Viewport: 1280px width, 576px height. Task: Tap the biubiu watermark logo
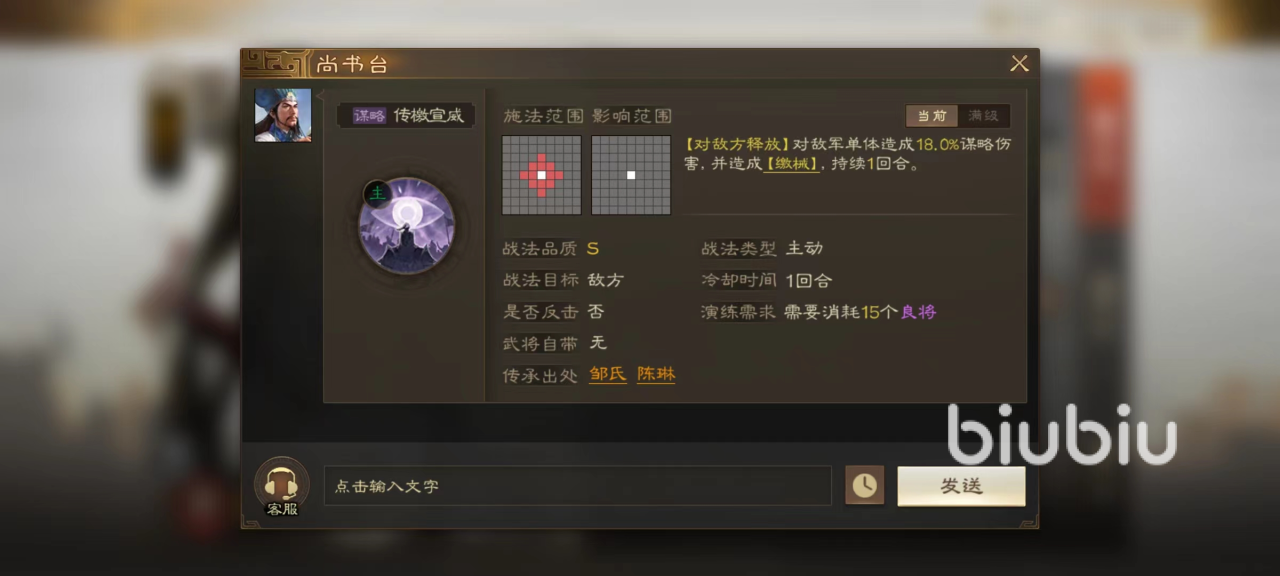point(1061,434)
